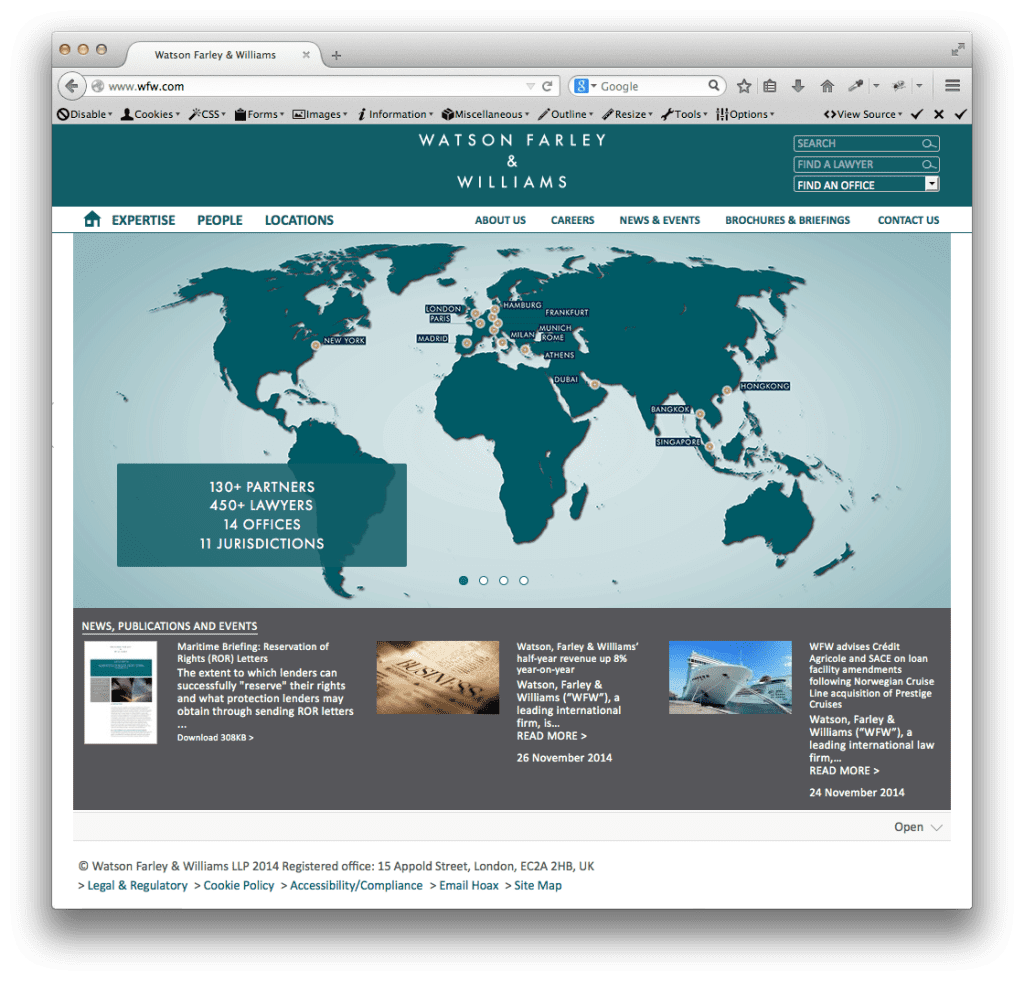Click the browser back arrow button
Viewport: 1024px width, 981px height.
72,86
